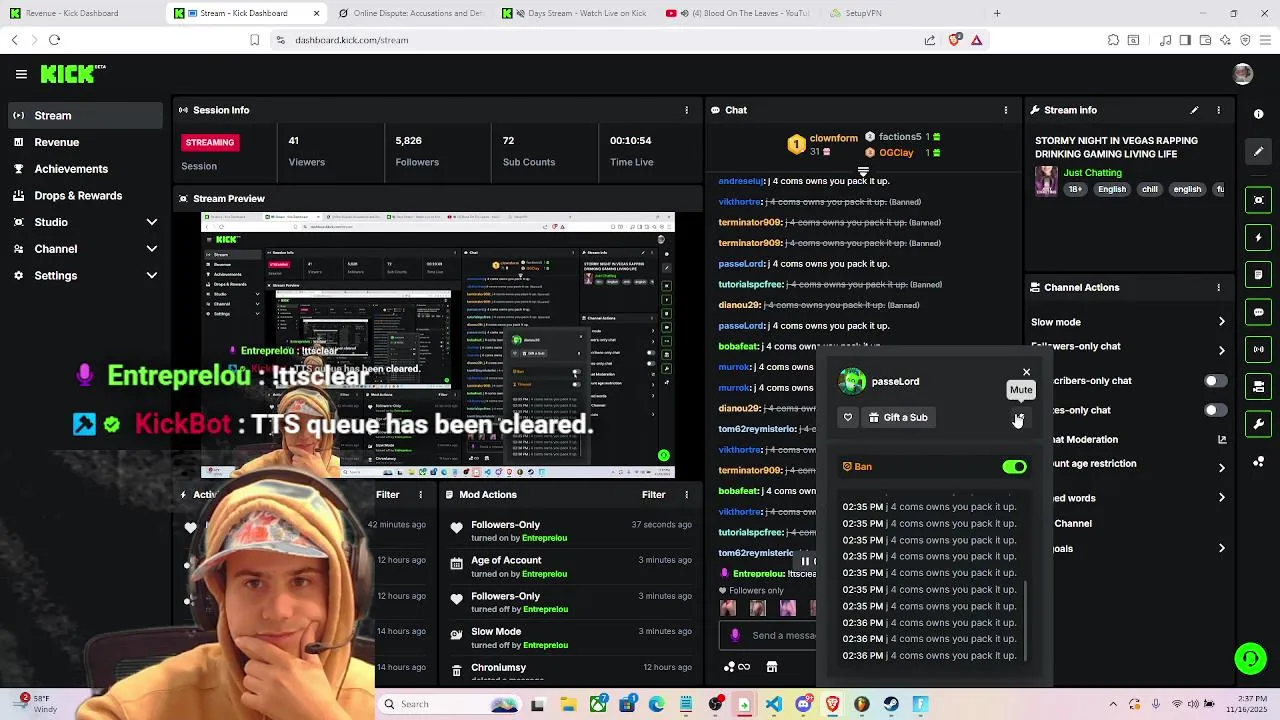1280x720 pixels.
Task: Mute passeLord from the user card
Action: pos(1019,418)
